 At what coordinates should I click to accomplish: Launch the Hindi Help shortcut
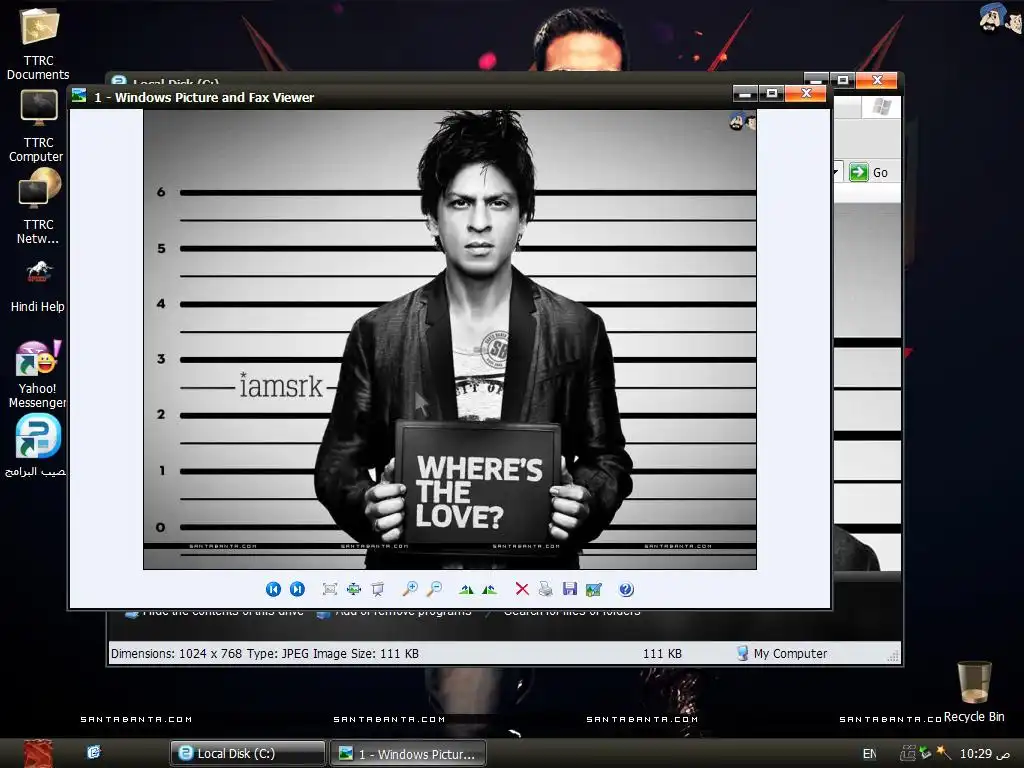point(37,286)
